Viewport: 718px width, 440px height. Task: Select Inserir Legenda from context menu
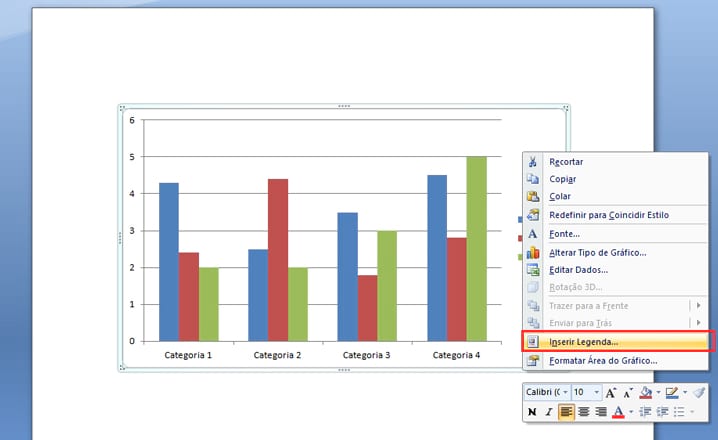[583, 342]
